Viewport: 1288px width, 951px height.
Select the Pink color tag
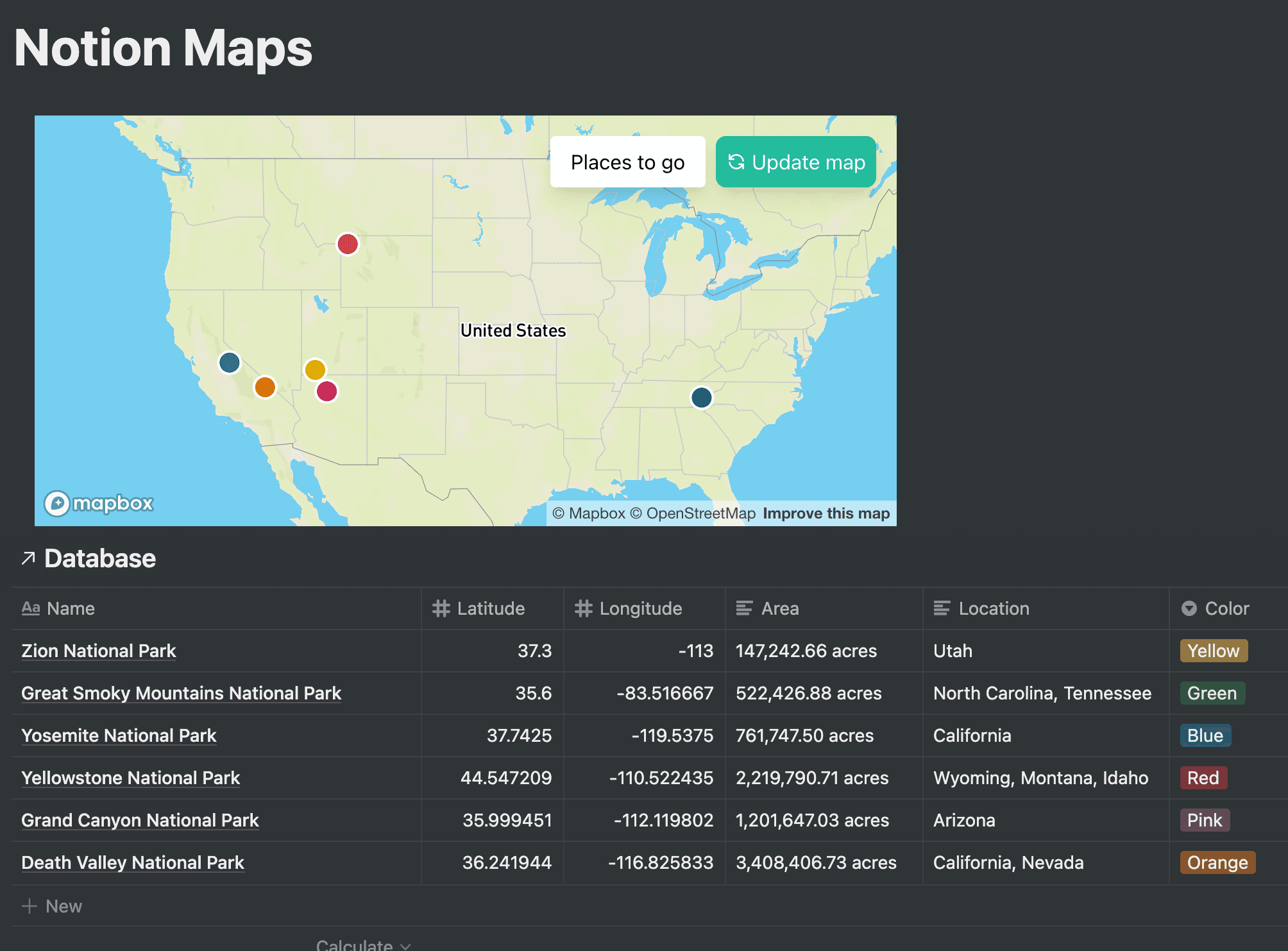1205,820
